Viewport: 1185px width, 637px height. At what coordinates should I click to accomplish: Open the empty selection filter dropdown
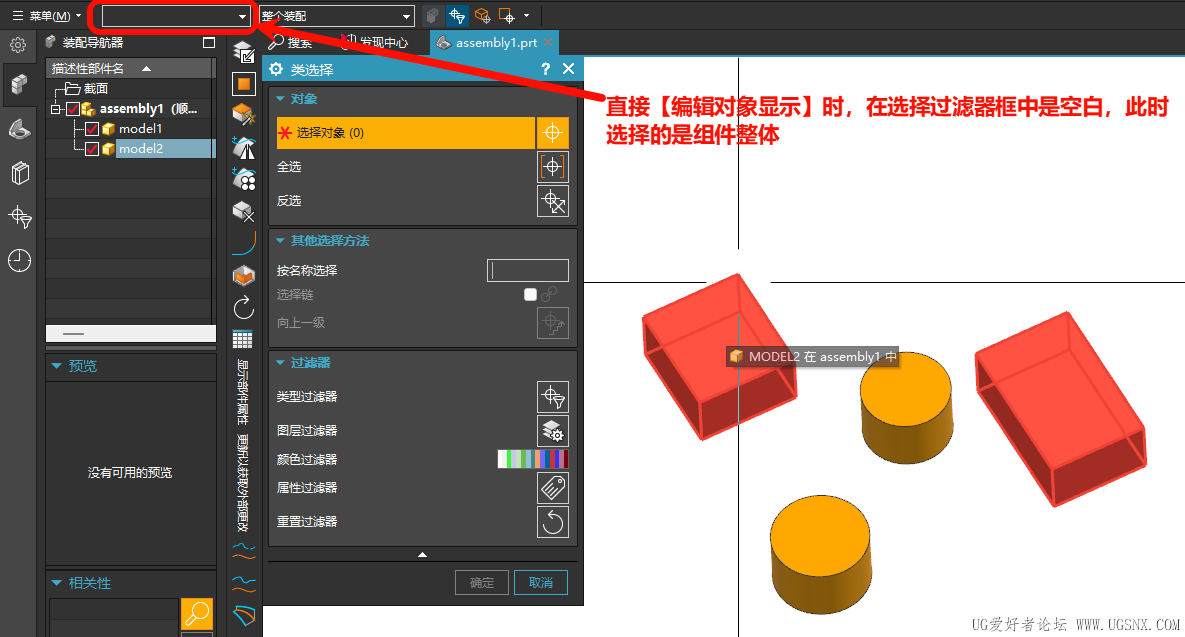(176, 16)
